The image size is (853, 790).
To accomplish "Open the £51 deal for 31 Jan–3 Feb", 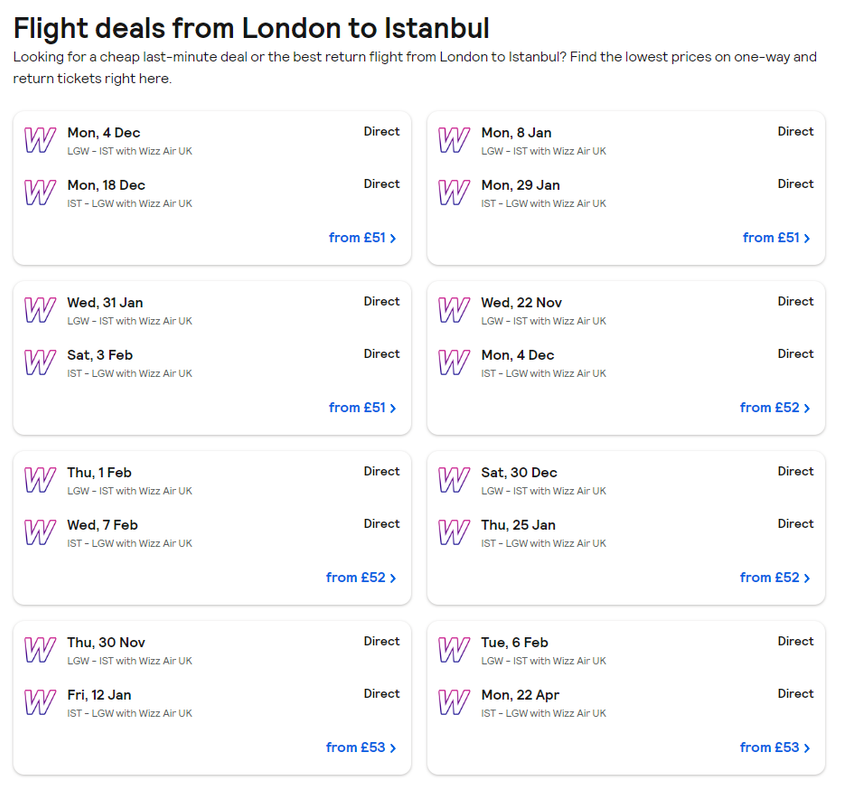I will 362,408.
